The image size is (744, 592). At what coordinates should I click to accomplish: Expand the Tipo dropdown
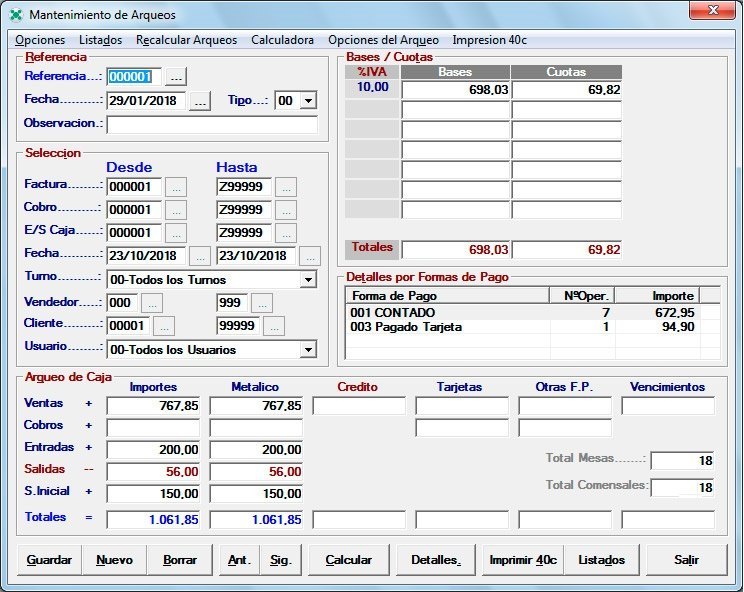[x=307, y=101]
